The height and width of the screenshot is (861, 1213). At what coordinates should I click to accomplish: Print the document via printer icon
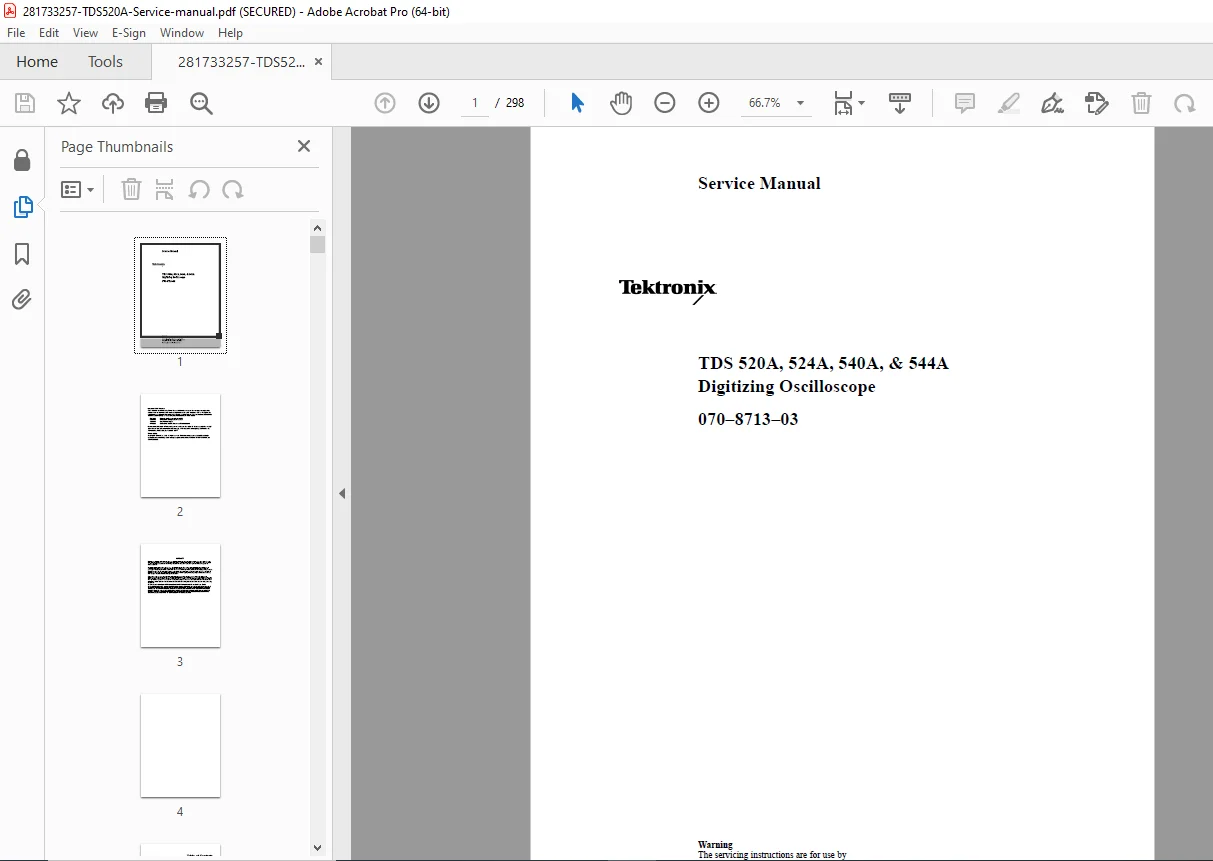tap(156, 103)
